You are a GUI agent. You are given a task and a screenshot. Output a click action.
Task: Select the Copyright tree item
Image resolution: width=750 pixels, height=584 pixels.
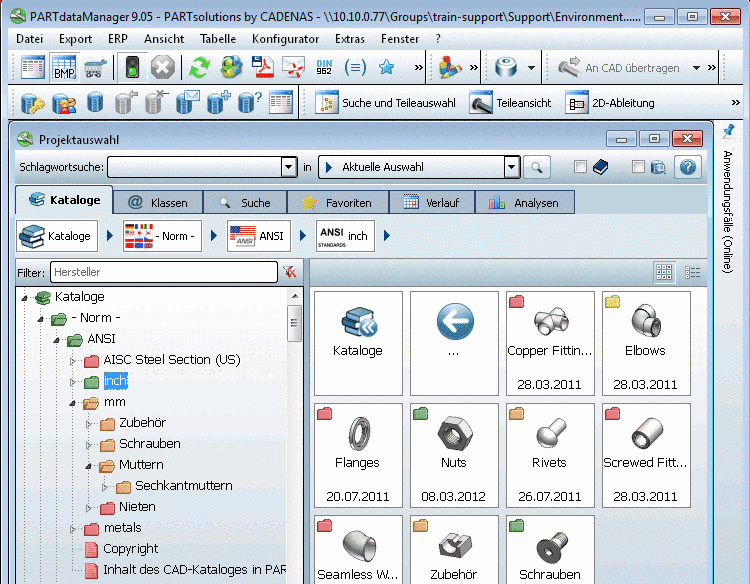pos(130,549)
